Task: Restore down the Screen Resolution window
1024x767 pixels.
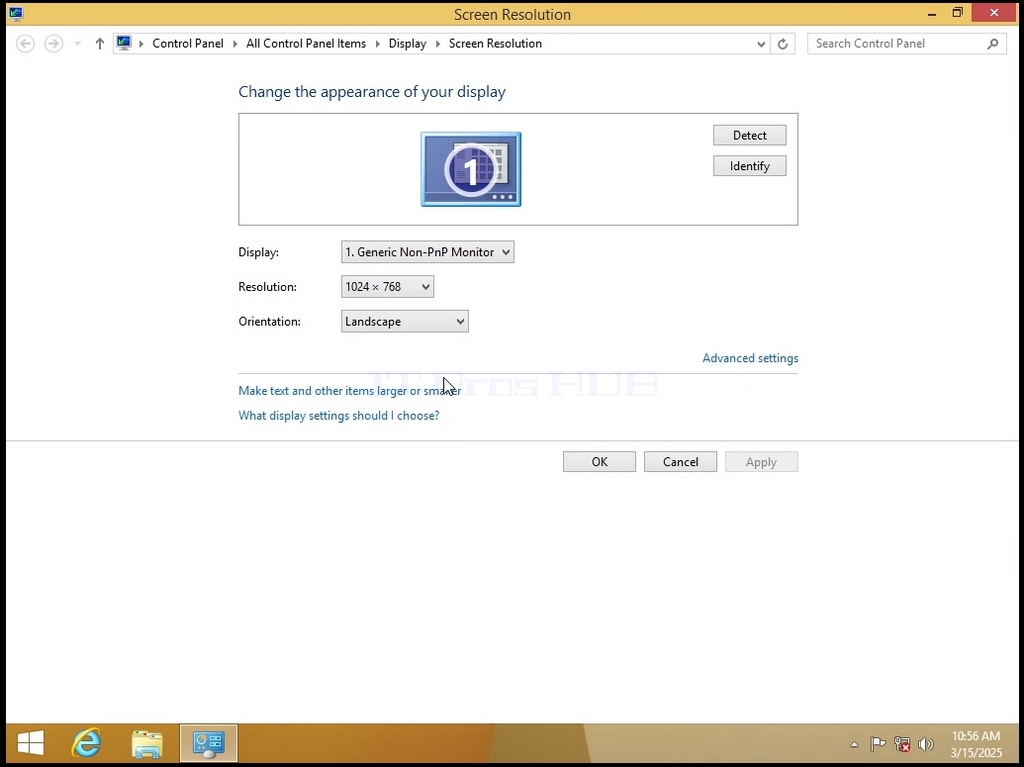Action: pyautogui.click(x=957, y=13)
